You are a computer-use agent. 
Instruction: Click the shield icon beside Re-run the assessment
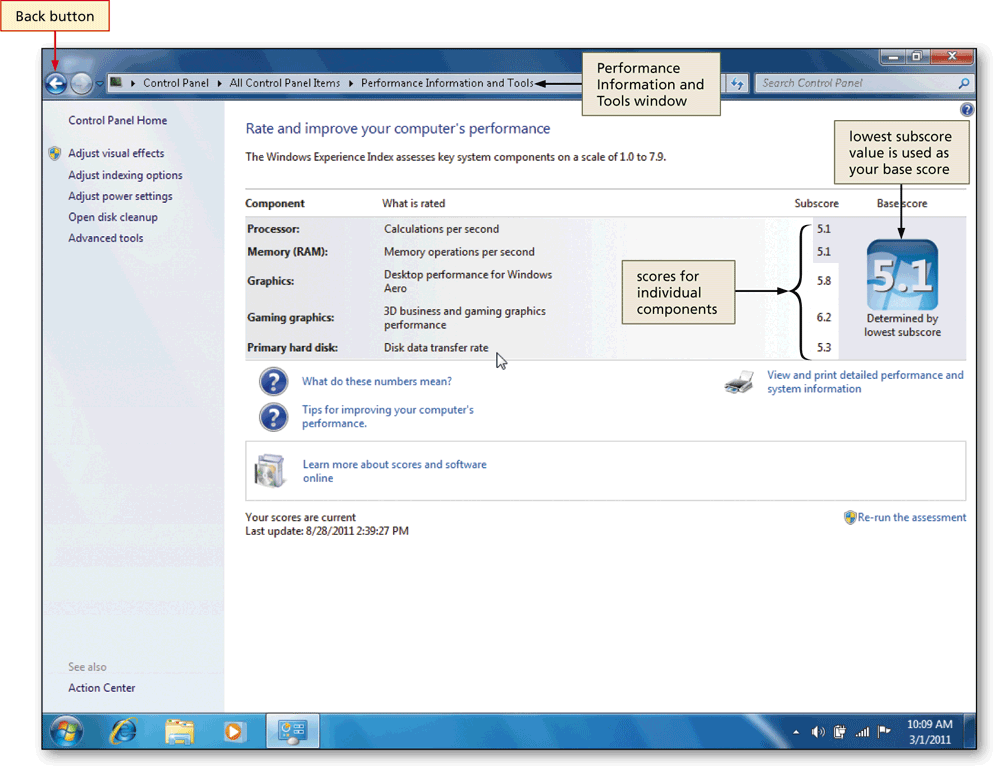coord(850,517)
